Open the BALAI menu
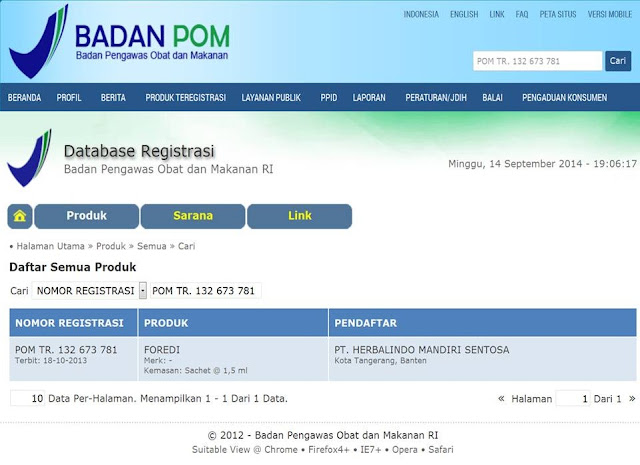The image size is (640, 465). pyautogui.click(x=492, y=98)
